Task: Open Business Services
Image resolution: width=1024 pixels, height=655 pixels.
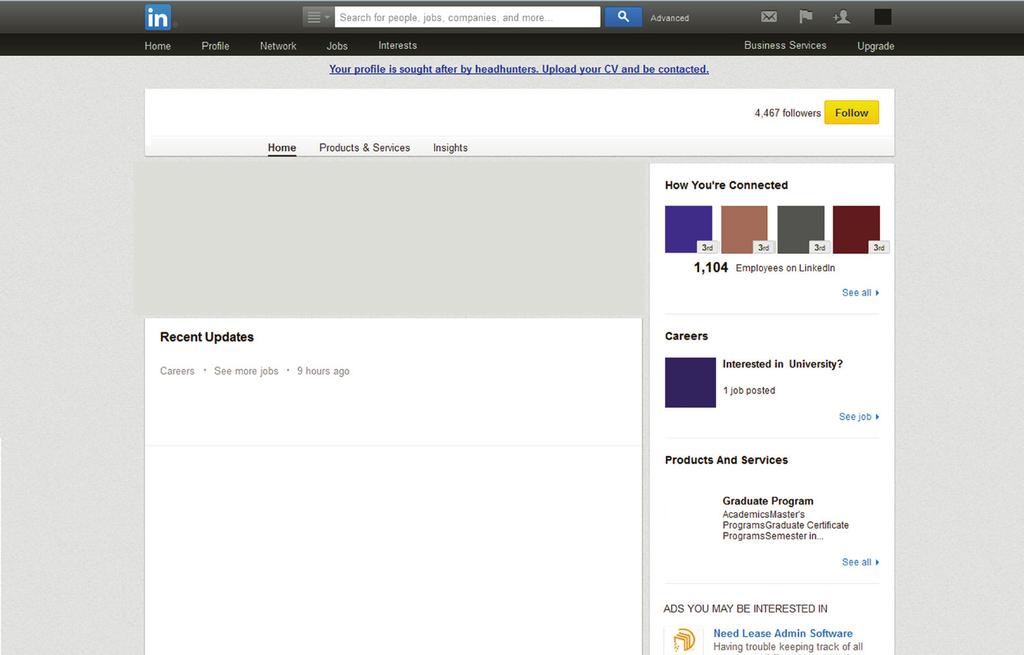Action: 785,45
